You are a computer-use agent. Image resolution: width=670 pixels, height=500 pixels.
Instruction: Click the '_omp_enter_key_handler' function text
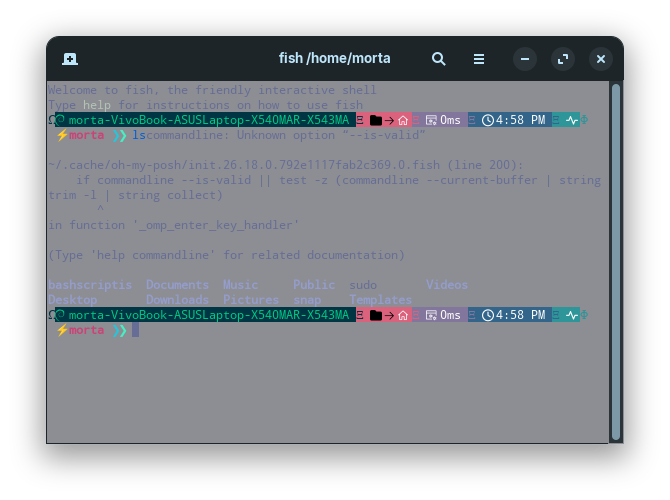coord(216,225)
